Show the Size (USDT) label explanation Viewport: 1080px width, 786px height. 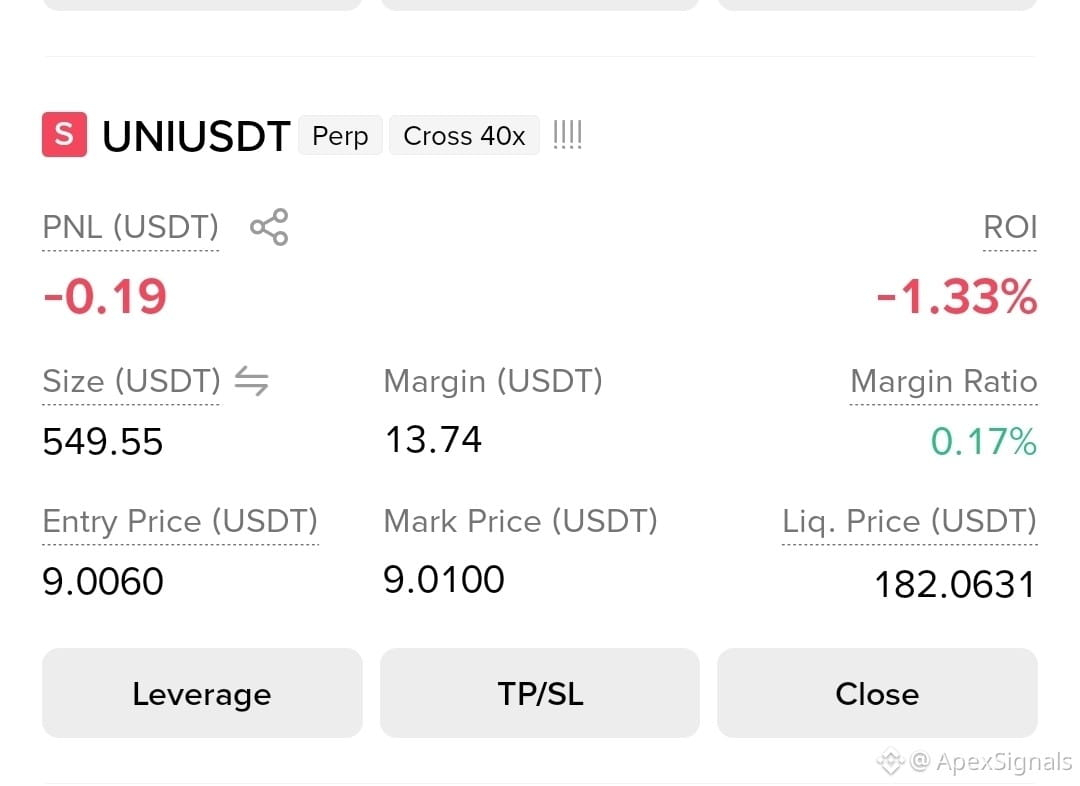click(132, 381)
